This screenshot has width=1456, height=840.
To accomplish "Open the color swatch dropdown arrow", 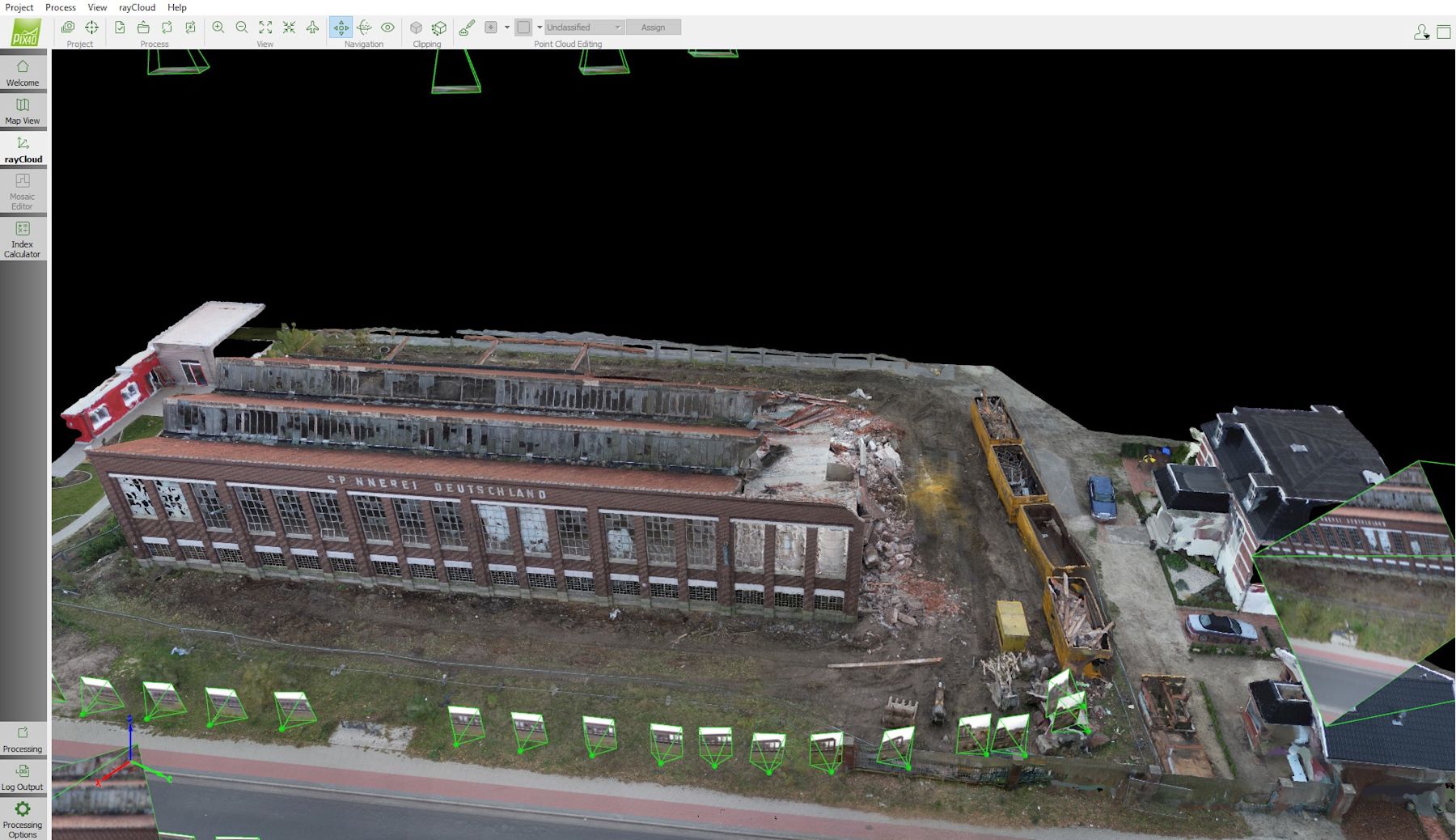I will click(540, 27).
